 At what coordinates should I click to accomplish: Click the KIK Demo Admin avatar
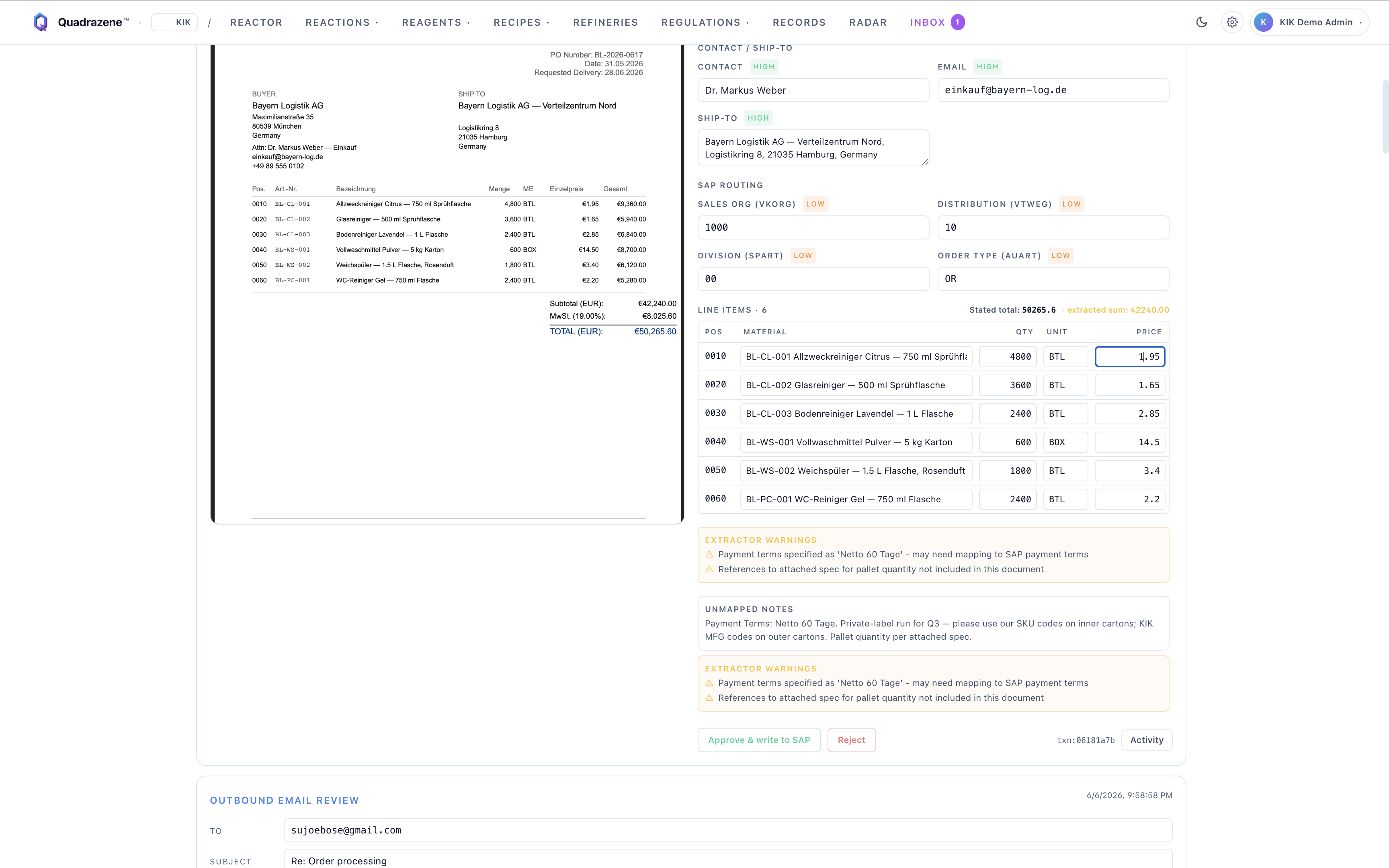click(1263, 23)
